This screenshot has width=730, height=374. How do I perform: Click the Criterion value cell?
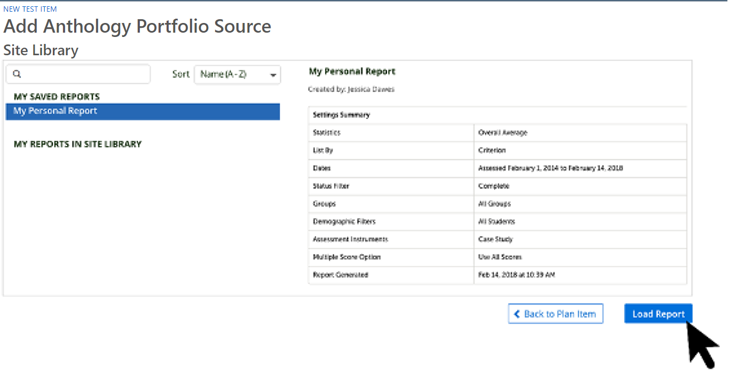(492, 150)
